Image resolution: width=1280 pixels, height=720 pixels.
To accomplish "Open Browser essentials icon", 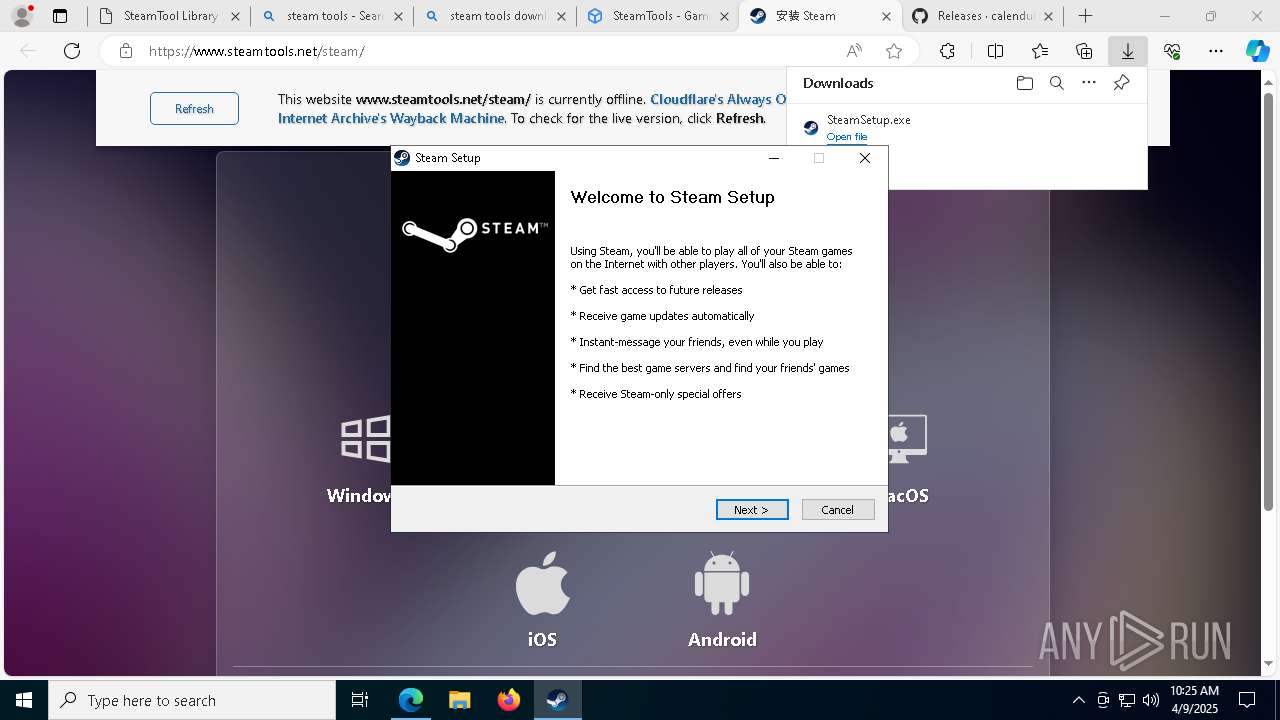I will click(x=1172, y=51).
